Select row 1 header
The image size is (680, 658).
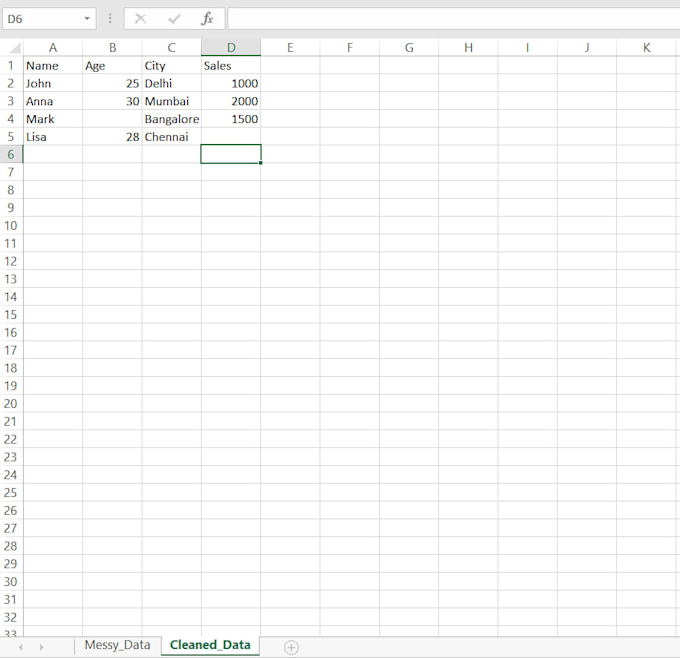[x=11, y=65]
